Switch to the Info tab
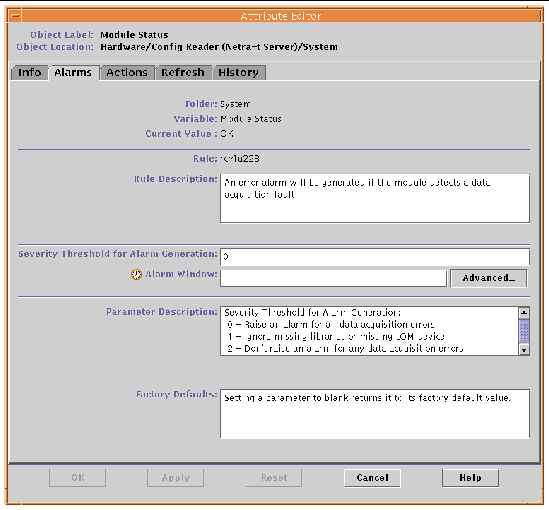 (x=30, y=72)
